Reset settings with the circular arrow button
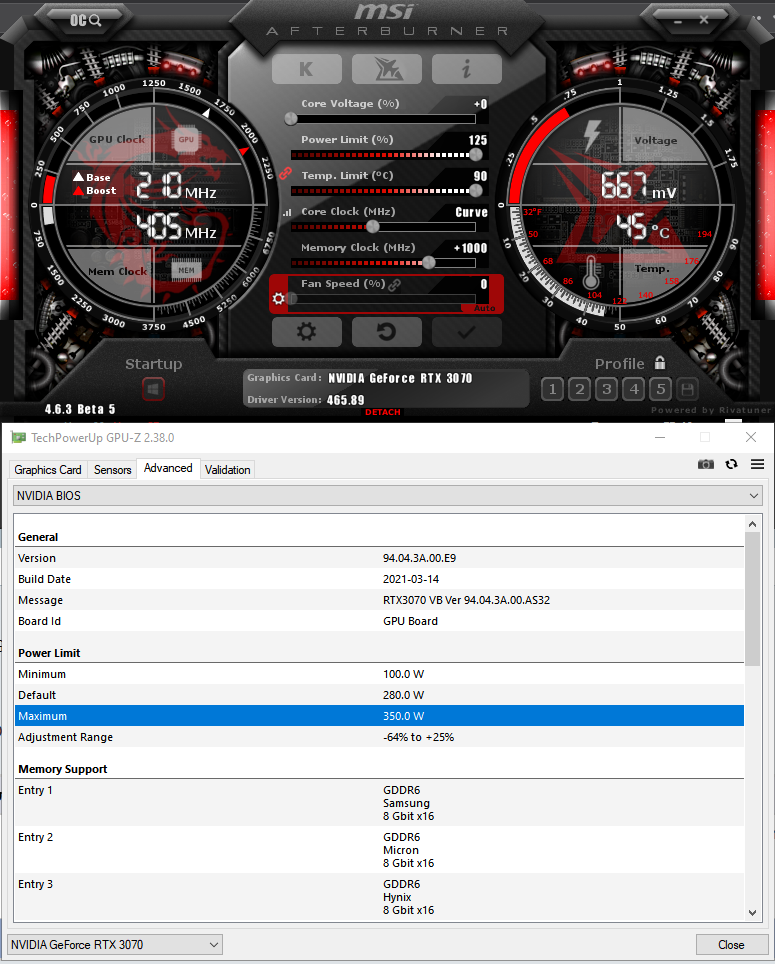This screenshot has height=964, width=775. (387, 332)
